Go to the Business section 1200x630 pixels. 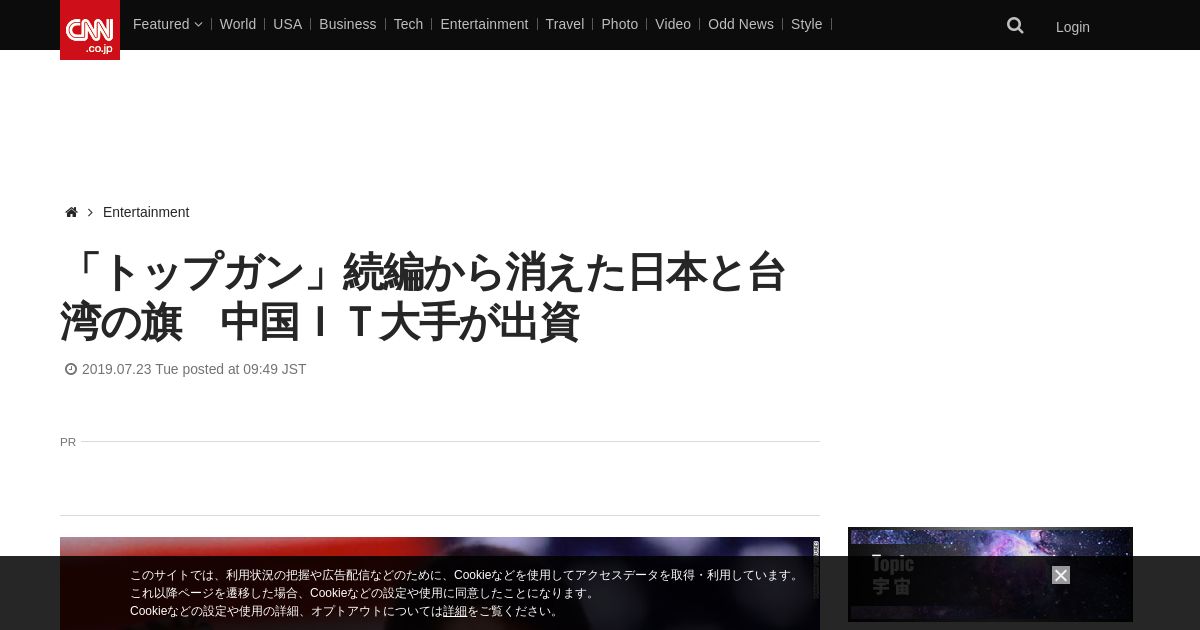[x=348, y=24]
